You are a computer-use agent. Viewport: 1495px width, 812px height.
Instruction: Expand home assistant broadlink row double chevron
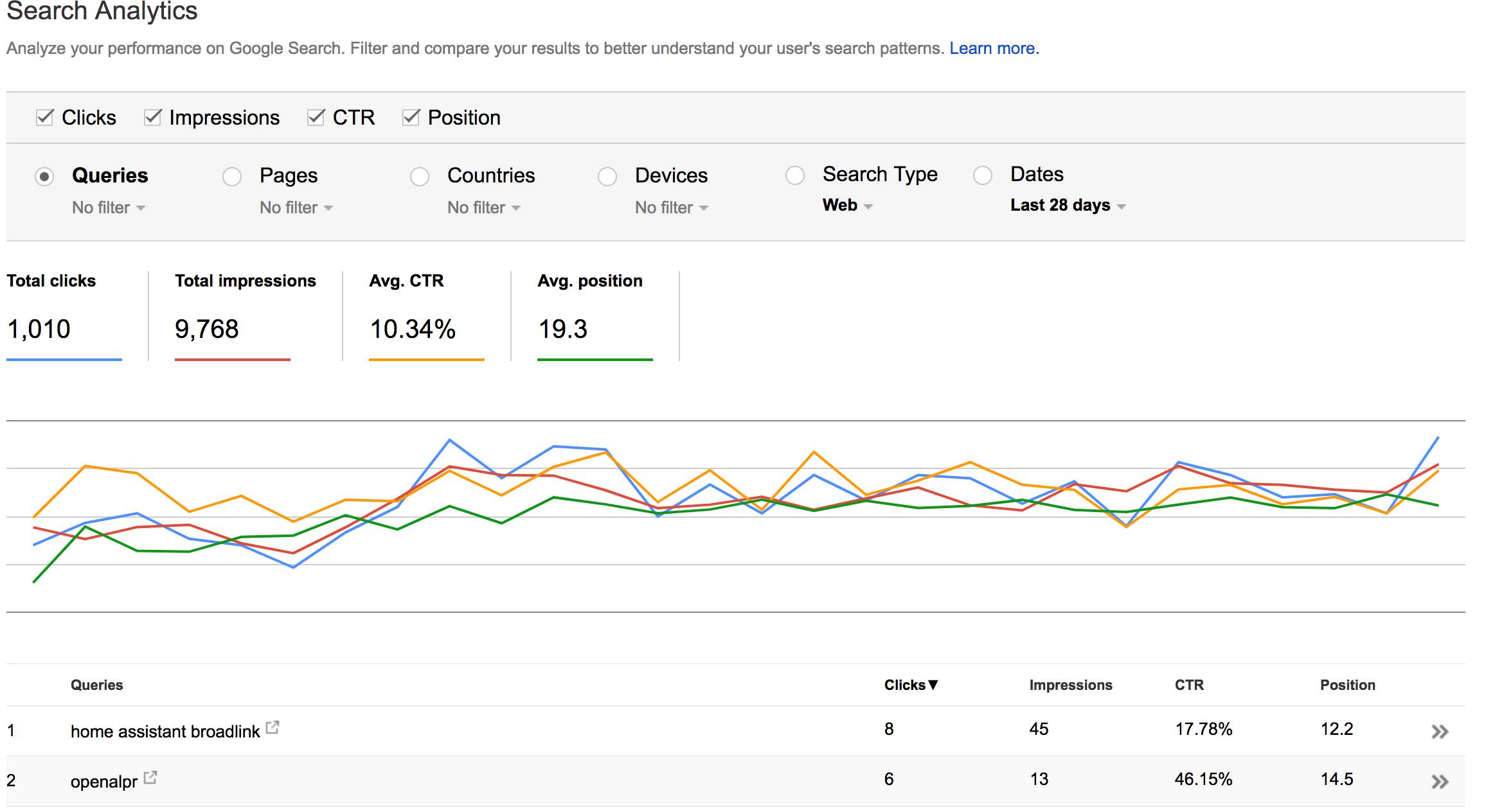click(x=1440, y=732)
